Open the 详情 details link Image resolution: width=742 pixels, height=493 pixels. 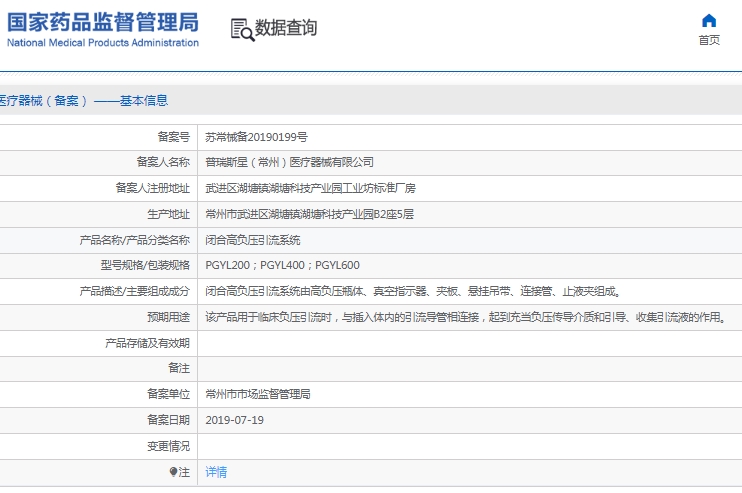click(216, 472)
